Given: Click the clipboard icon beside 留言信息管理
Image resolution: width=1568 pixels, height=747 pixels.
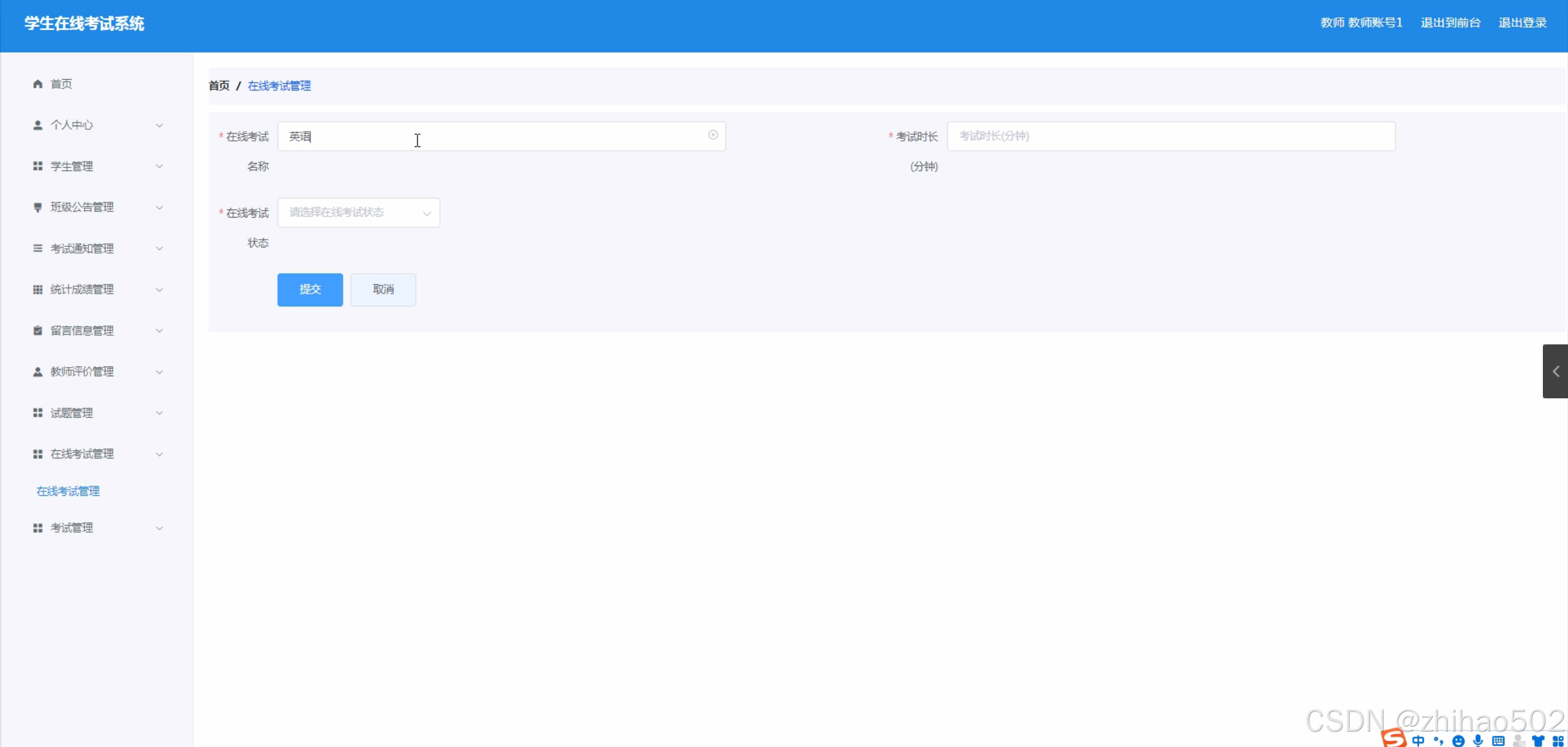Looking at the screenshot, I should (37, 330).
